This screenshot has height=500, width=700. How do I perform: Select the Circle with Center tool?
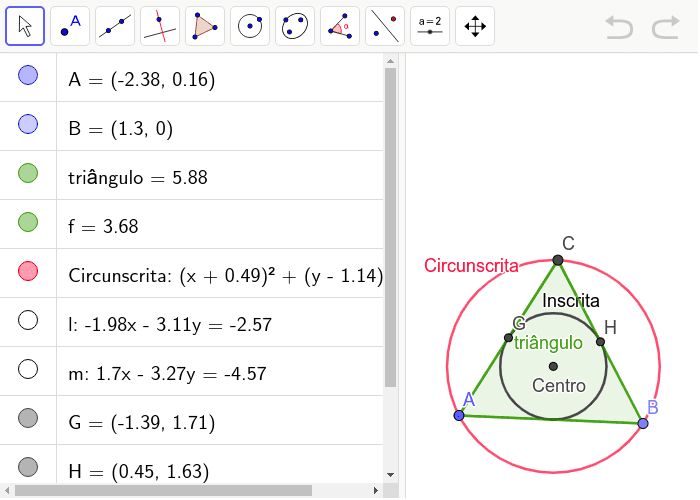coord(250,26)
